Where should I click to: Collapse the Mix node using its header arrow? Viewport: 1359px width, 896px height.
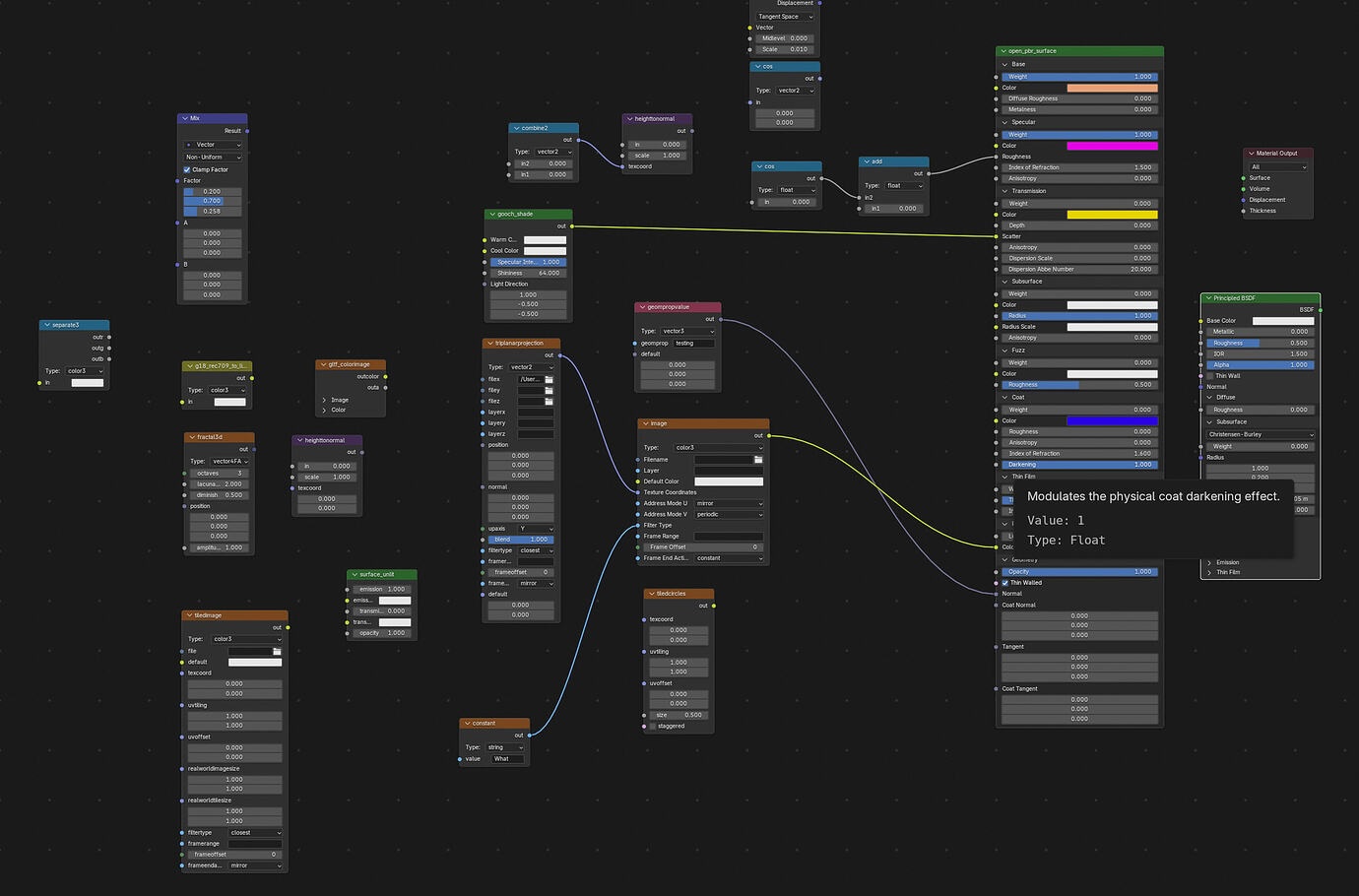[185, 118]
